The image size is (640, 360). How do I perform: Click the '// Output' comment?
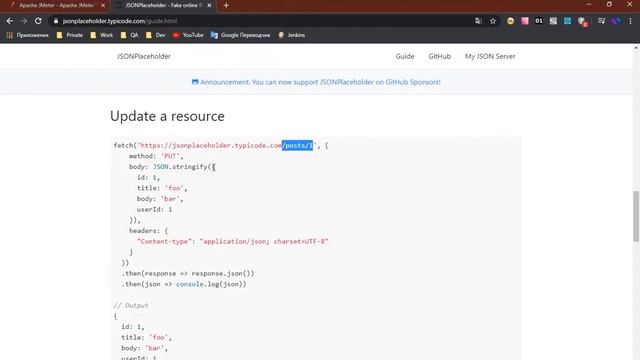coord(131,305)
